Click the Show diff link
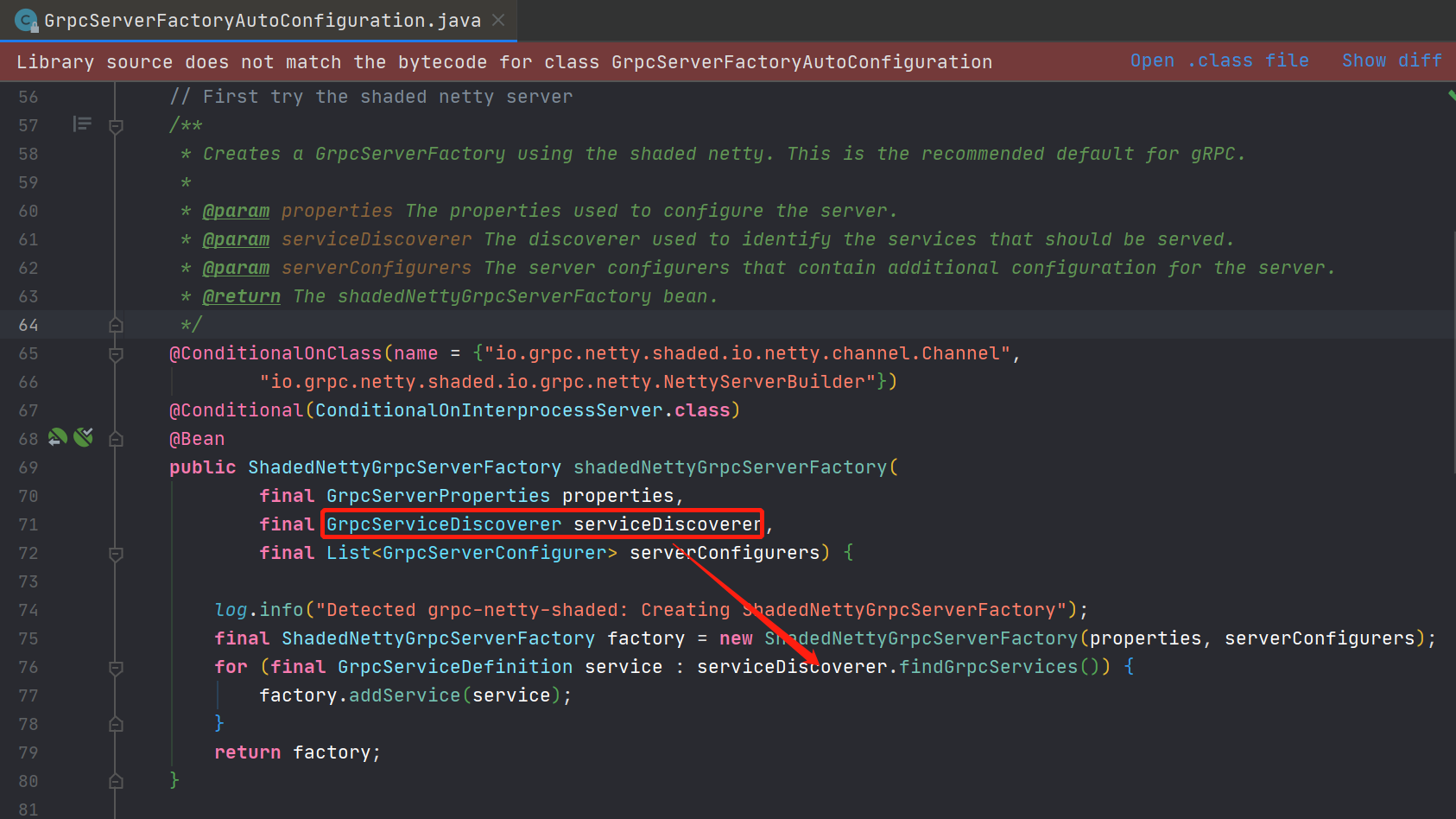 [1391, 60]
